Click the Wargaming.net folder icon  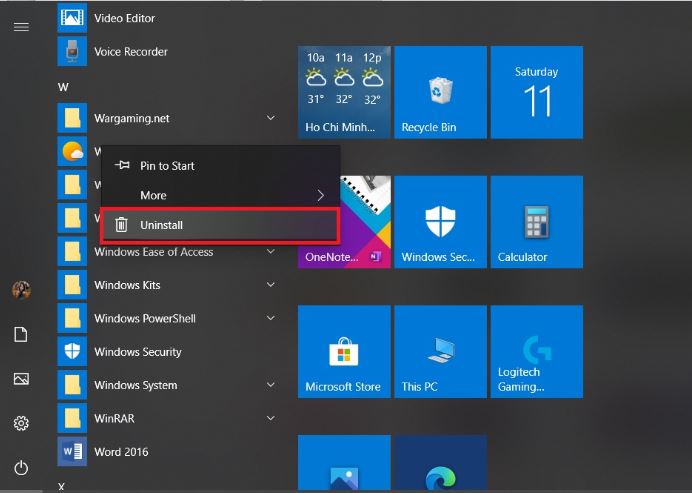[x=72, y=118]
